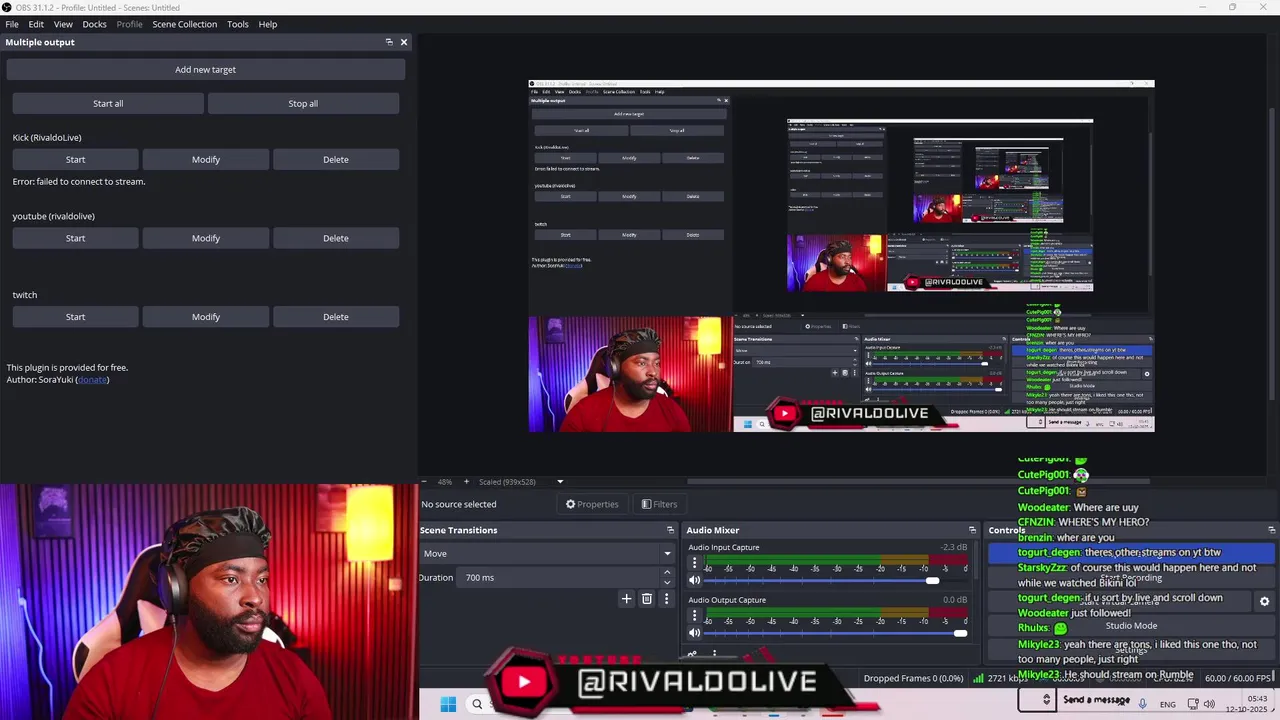Mute Audio Input Capture
This screenshot has height=720, width=1280.
tap(695, 580)
